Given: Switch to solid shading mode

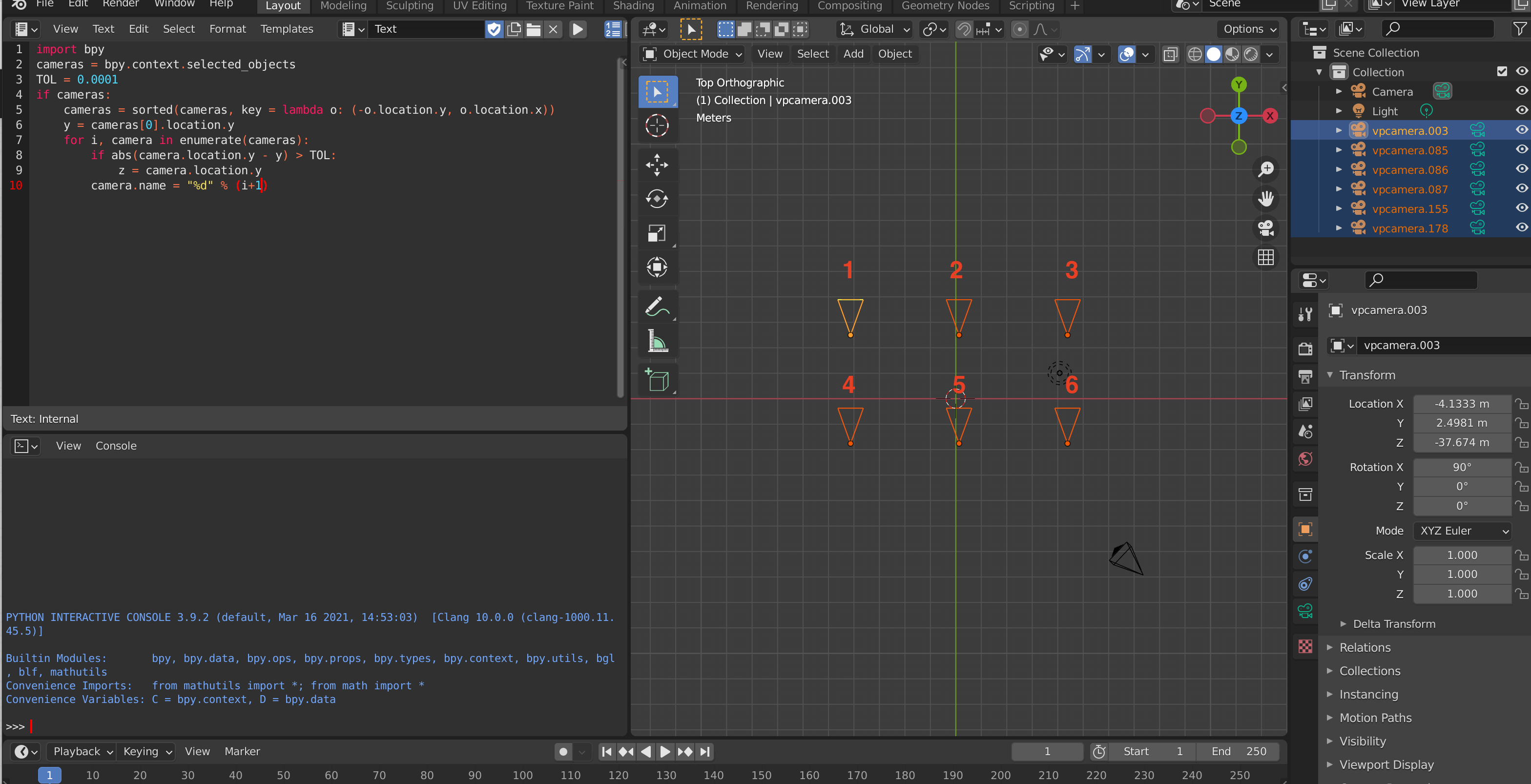Looking at the screenshot, I should (1214, 55).
